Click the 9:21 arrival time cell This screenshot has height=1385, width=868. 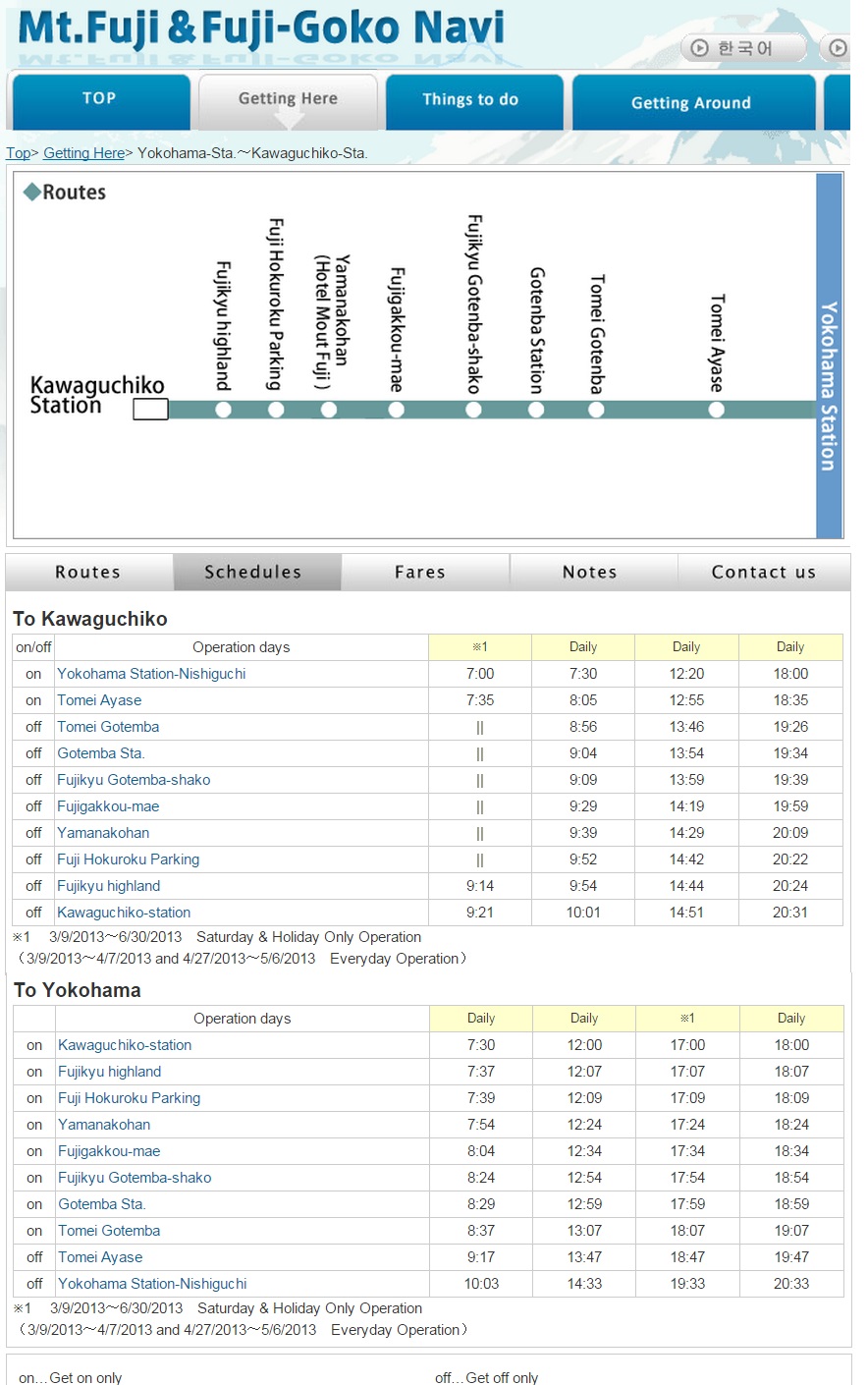coord(480,913)
